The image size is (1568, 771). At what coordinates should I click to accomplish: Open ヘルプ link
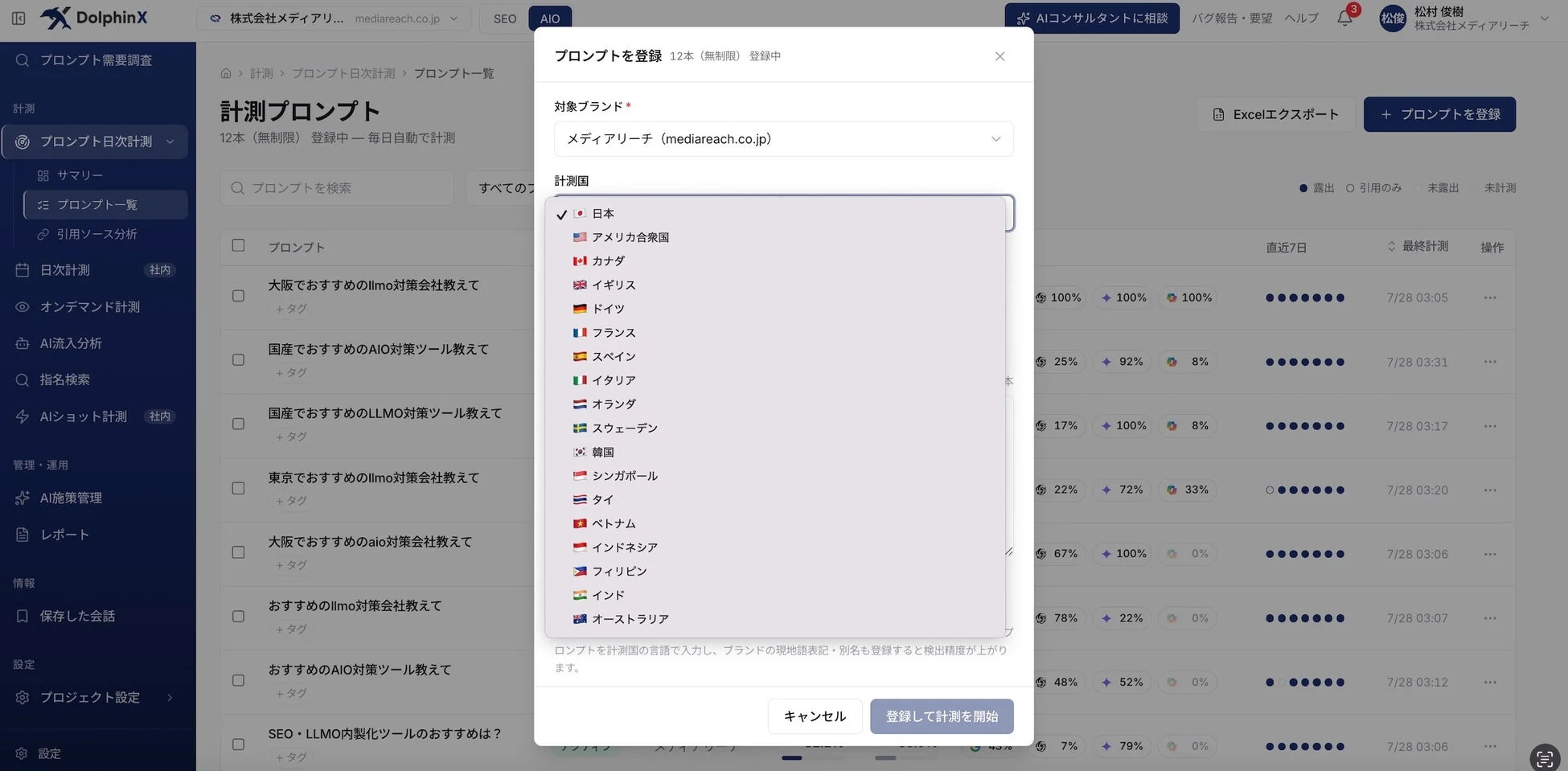coord(1301,18)
